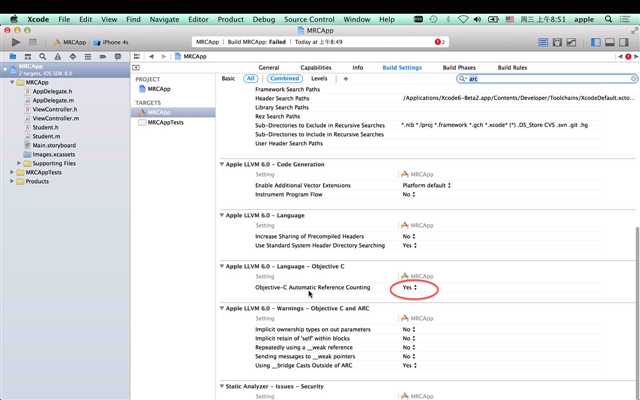Select the Levels view filter

(319, 78)
